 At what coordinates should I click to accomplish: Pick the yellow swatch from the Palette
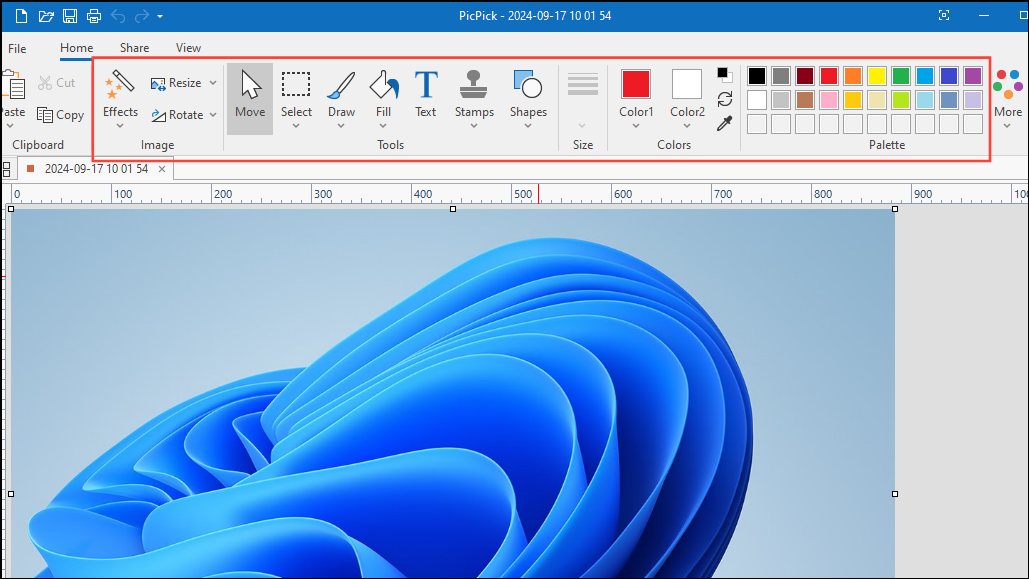point(876,74)
